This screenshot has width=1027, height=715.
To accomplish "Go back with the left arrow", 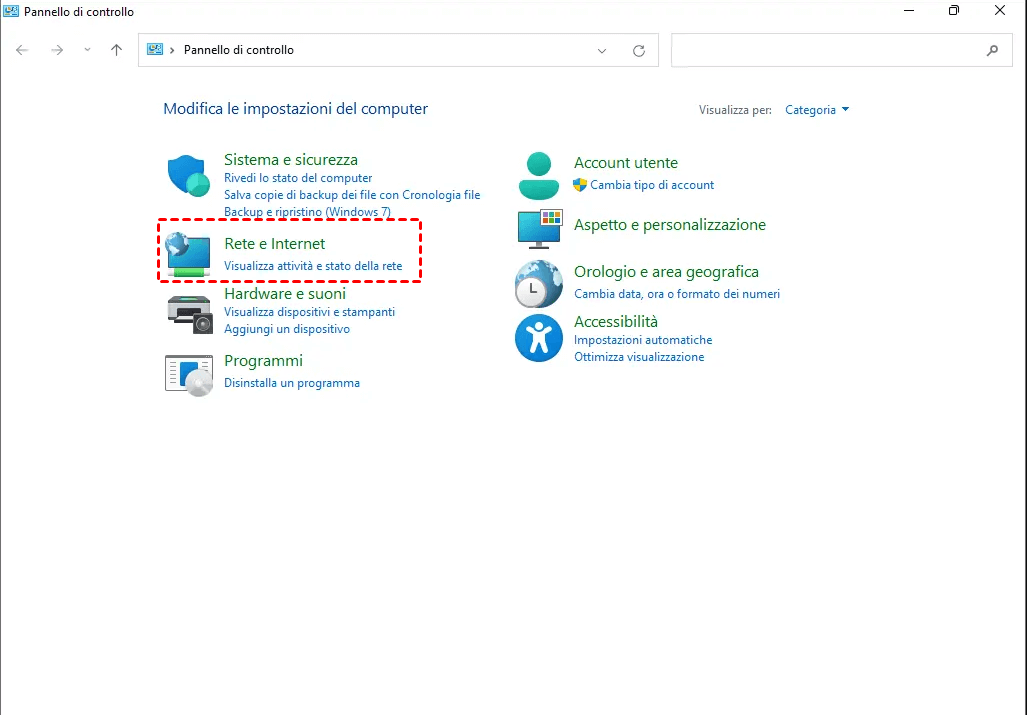I will tap(22, 50).
